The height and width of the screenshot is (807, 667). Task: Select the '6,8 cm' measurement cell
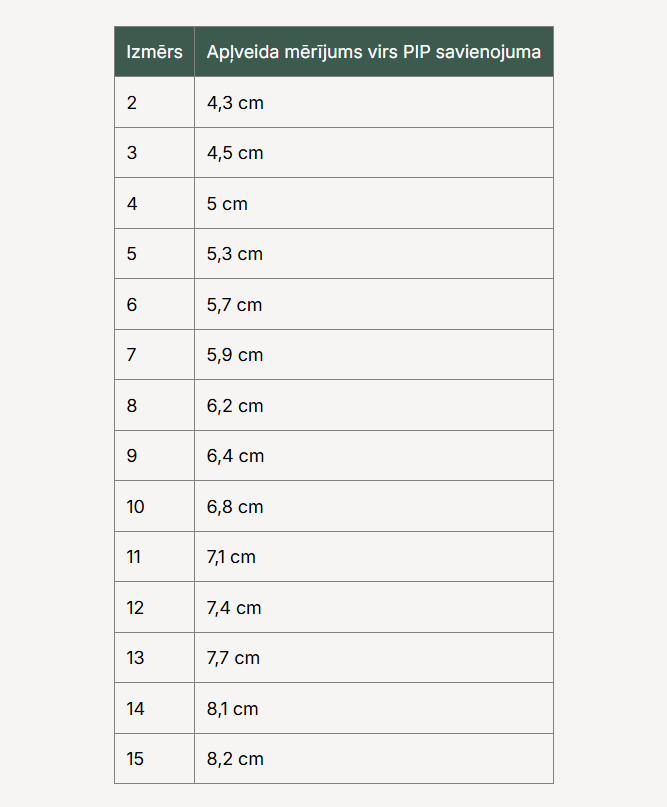[235, 507]
